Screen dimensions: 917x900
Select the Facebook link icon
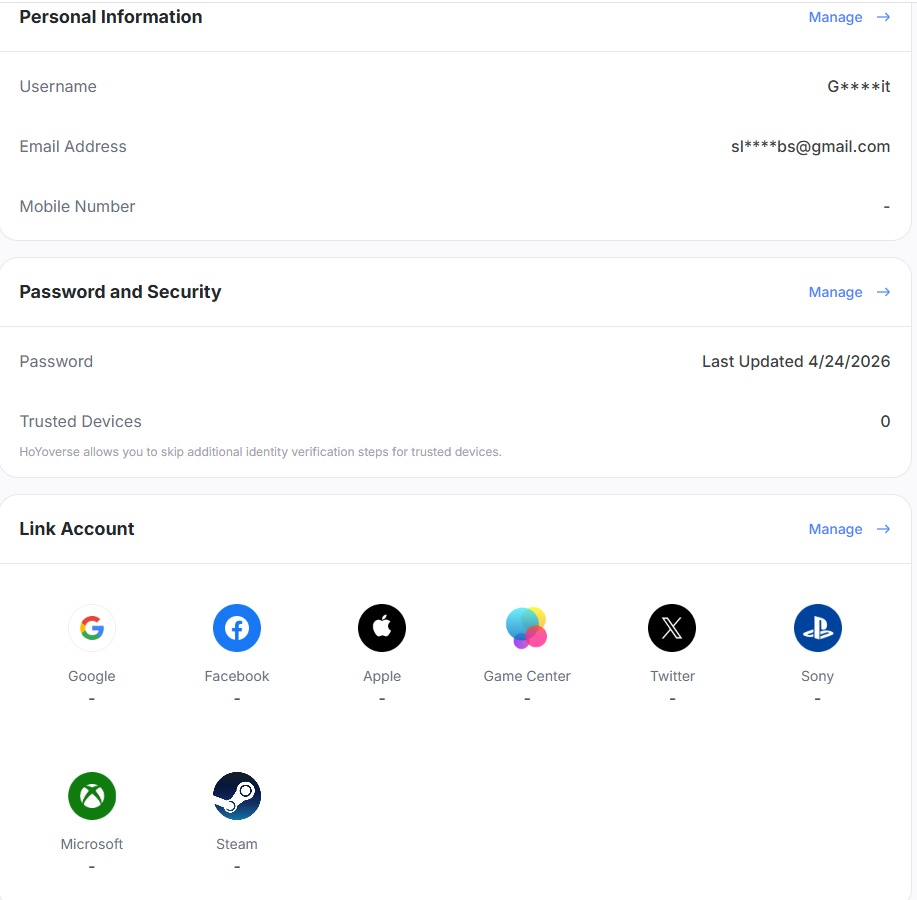(237, 628)
